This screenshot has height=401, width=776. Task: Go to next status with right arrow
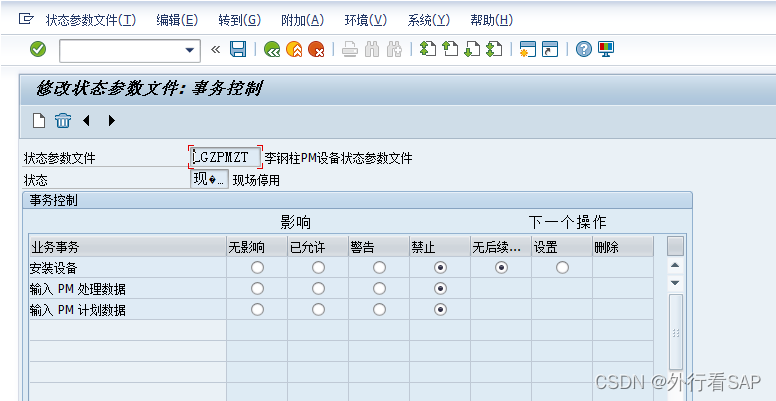click(111, 120)
